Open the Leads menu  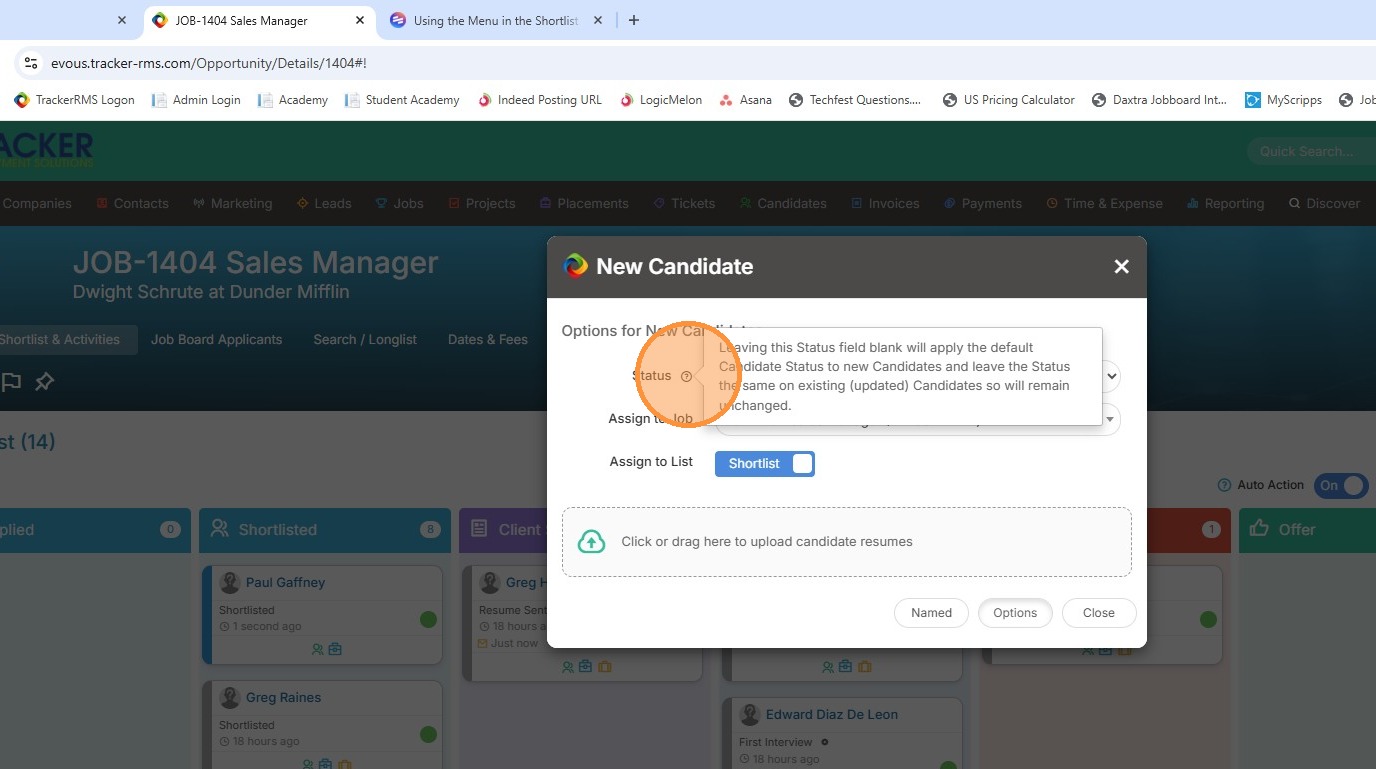[324, 203]
